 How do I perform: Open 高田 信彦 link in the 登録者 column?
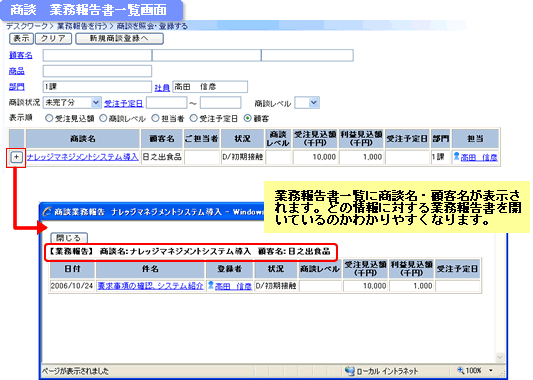[233, 287]
